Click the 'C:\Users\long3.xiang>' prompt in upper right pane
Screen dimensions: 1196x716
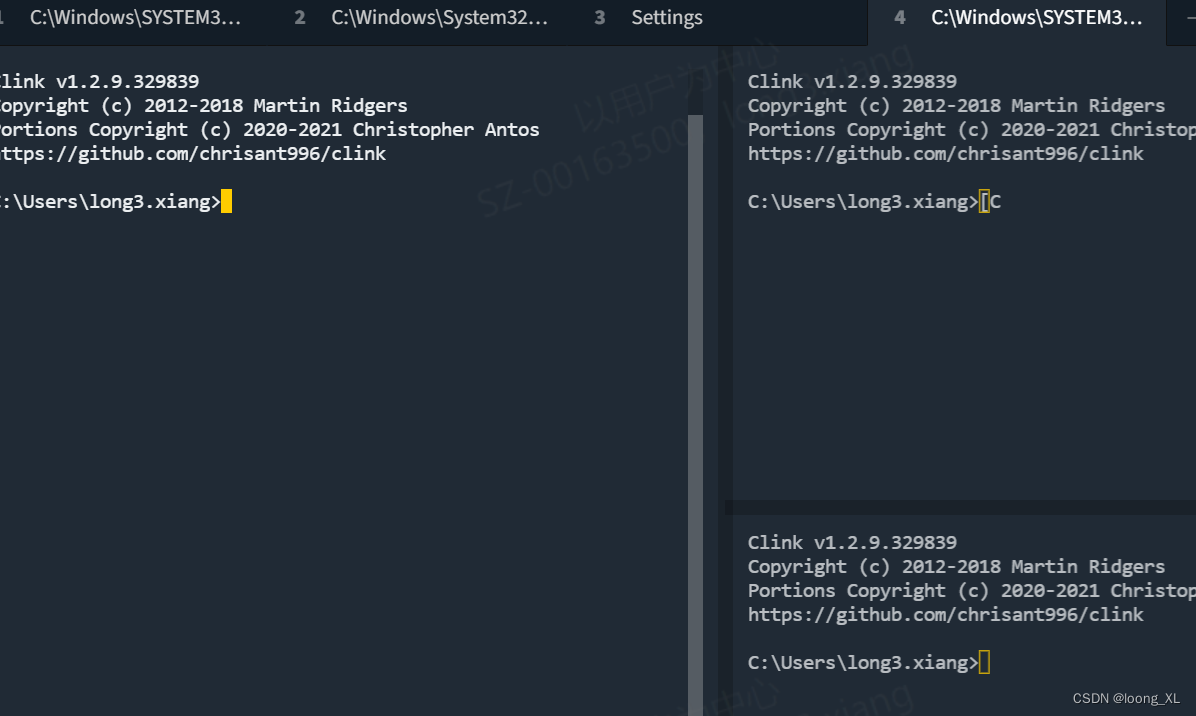pyautogui.click(x=863, y=201)
